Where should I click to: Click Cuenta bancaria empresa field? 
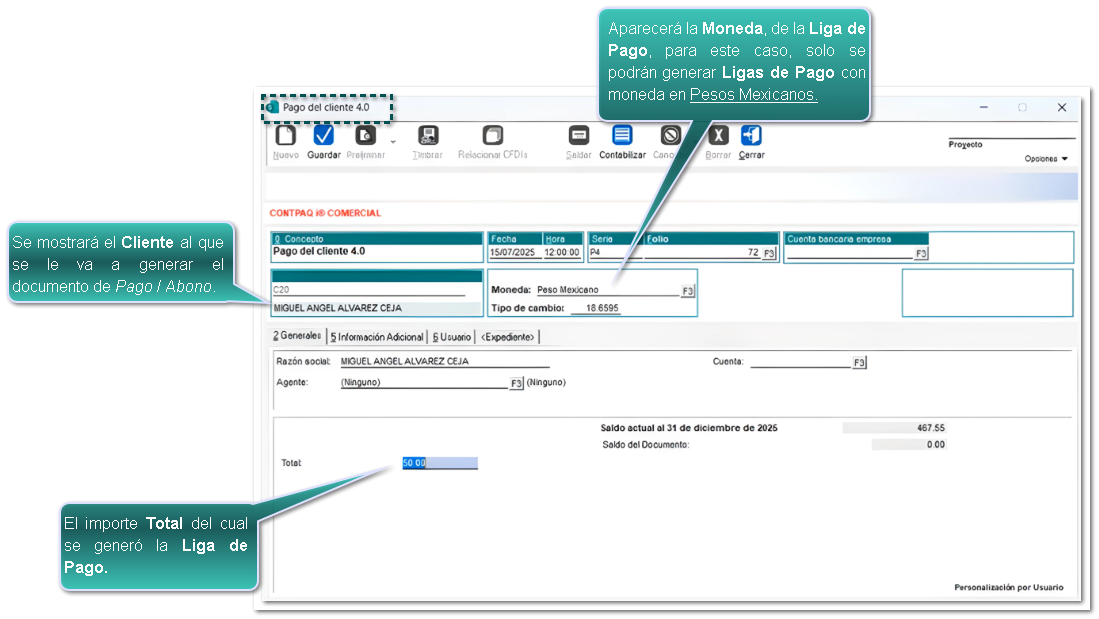coord(849,253)
